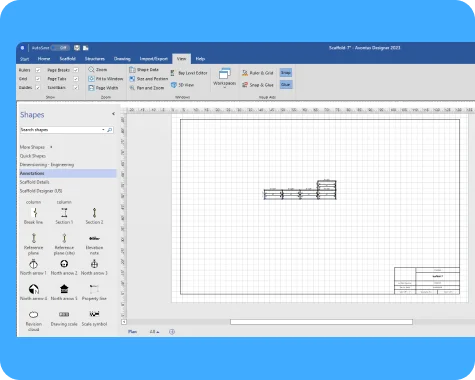The image size is (475, 380).
Task: Toggle the Grid checkbox
Action: pyautogui.click(x=38, y=79)
